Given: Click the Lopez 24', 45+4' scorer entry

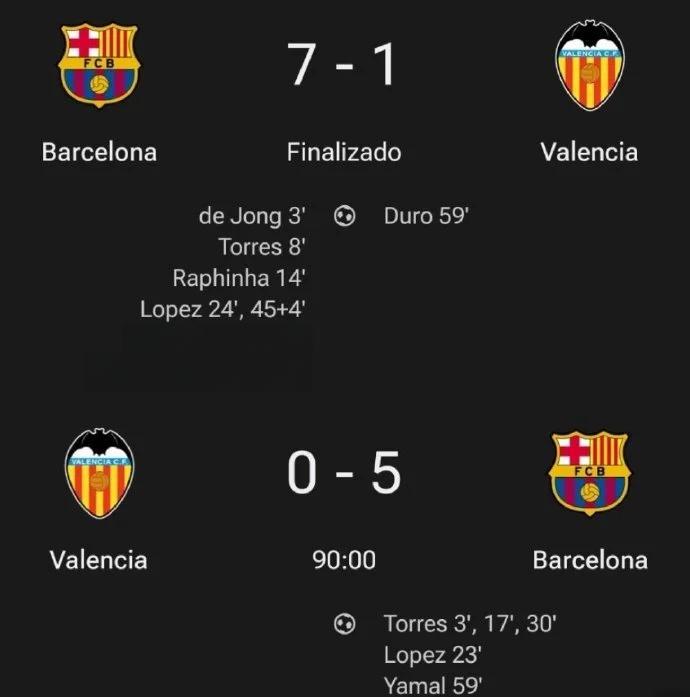Looking at the screenshot, I should [x=222, y=309].
